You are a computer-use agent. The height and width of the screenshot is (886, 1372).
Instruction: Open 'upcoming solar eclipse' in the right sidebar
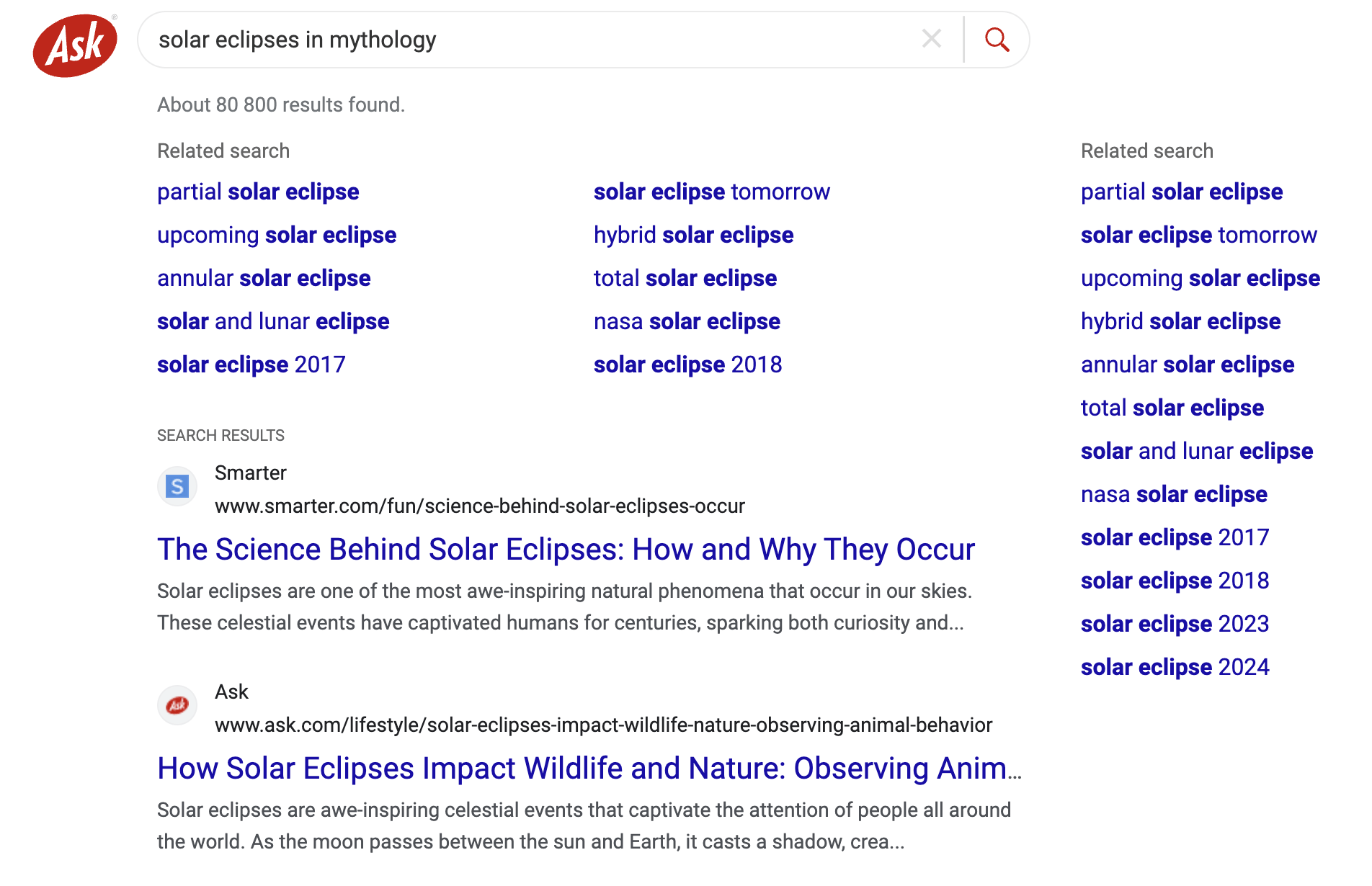[x=1200, y=279]
